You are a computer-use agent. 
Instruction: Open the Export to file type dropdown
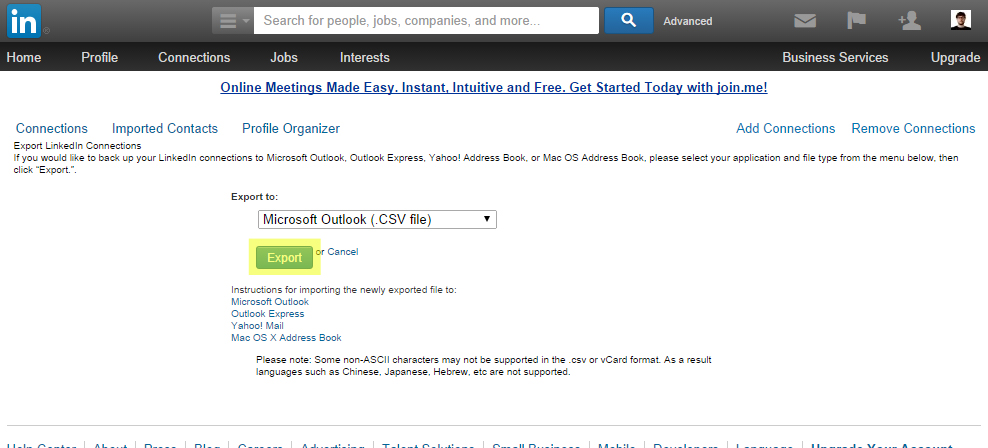(377, 219)
